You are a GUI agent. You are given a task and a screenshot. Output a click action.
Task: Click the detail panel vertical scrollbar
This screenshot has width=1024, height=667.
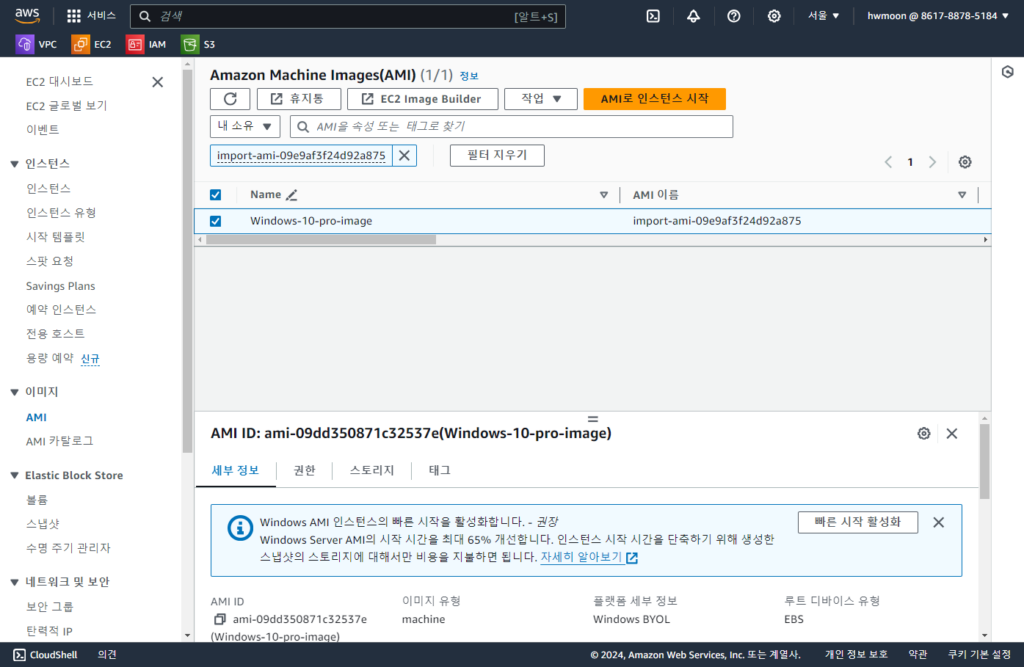(984, 461)
